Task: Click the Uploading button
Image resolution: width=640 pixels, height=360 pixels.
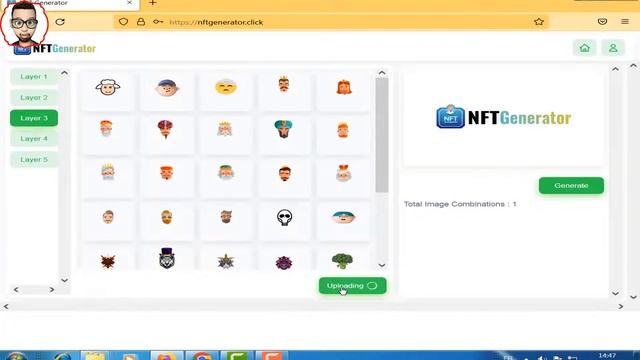Action: [x=352, y=286]
